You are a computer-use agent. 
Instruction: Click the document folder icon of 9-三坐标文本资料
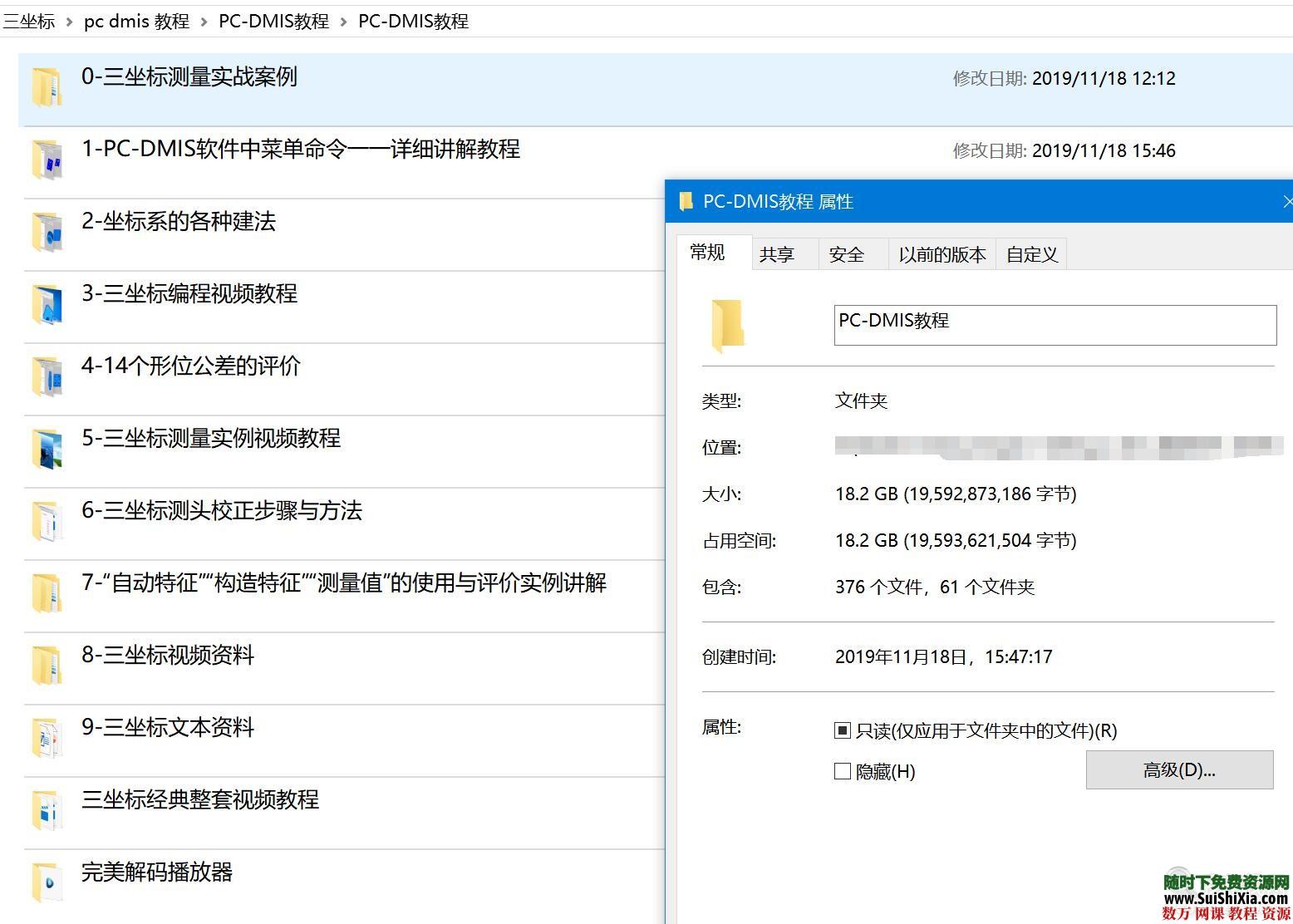click(47, 736)
